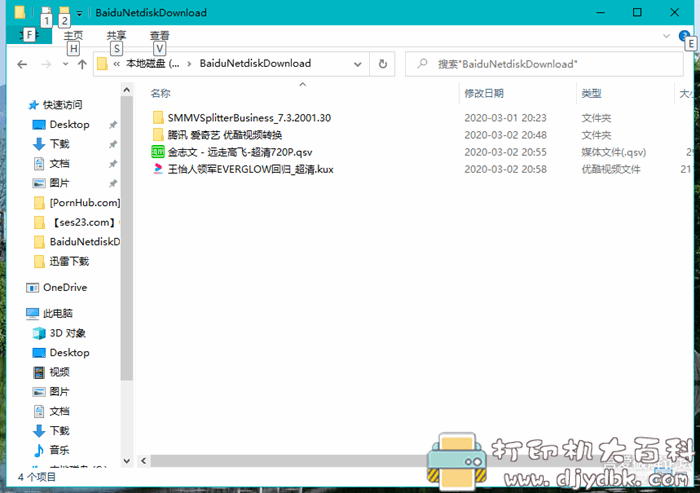This screenshot has width=700, height=493.
Task: Click the Properties quick access icon
Action: point(46,12)
